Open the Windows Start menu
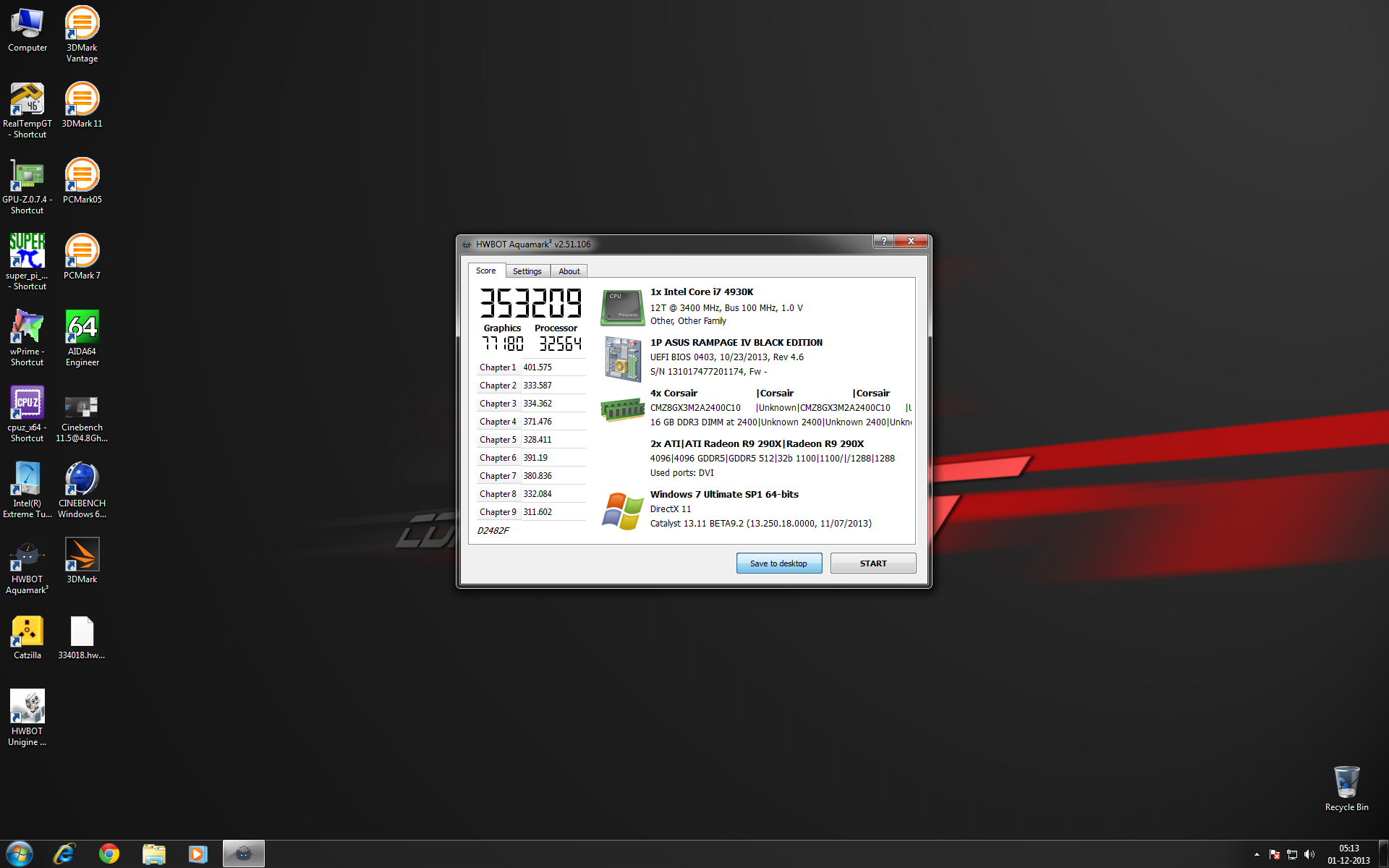Screen dimensions: 1389x868 [19, 854]
